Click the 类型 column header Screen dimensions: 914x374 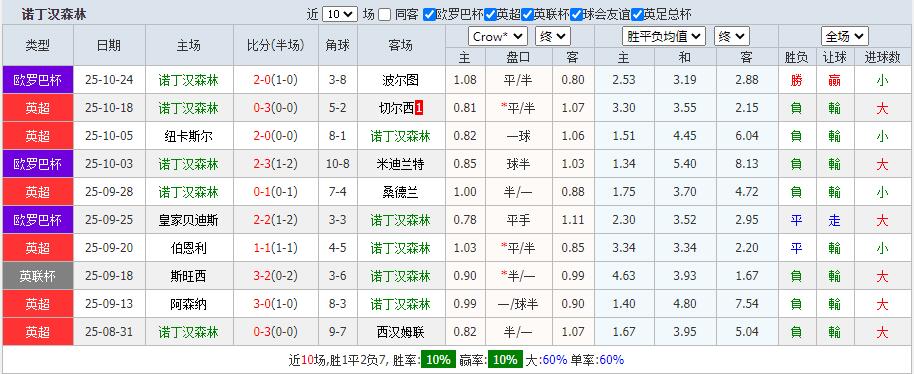click(x=38, y=45)
